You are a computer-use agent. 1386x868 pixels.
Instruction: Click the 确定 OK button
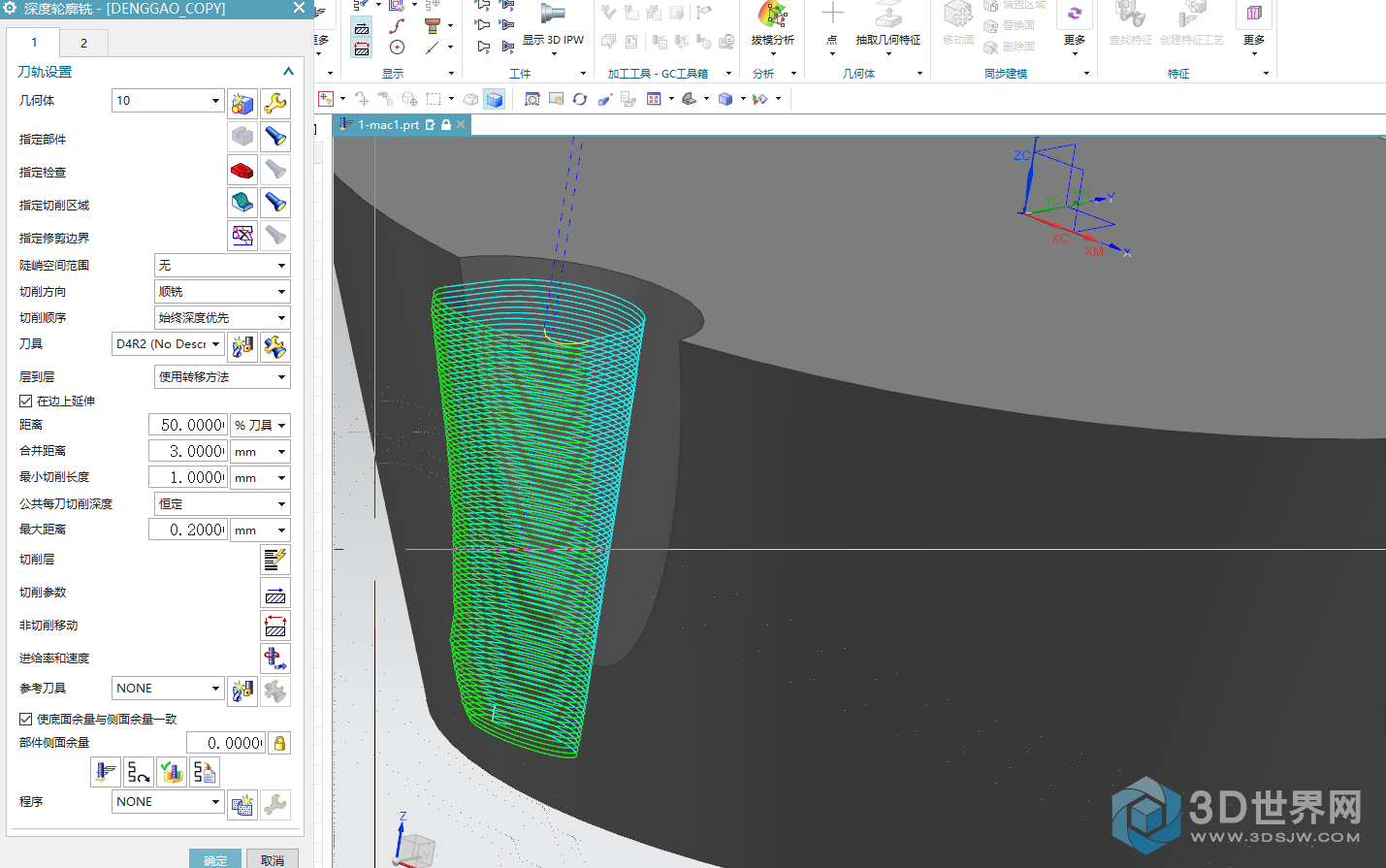pyautogui.click(x=215, y=859)
